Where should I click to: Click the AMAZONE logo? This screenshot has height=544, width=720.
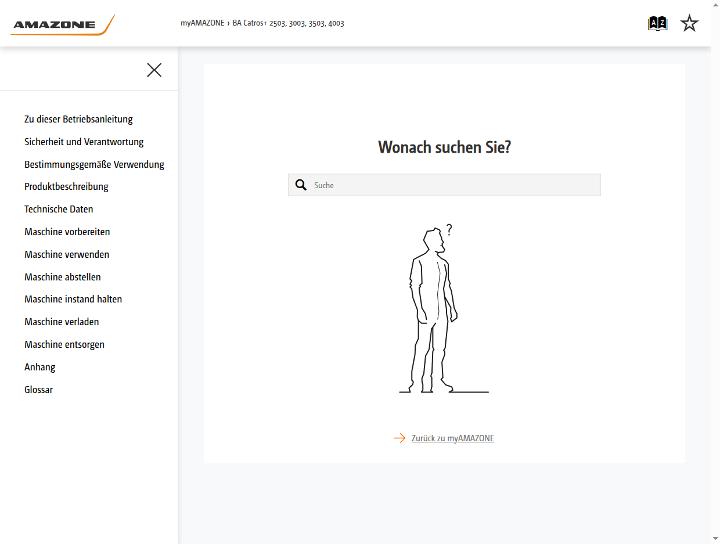[62, 24]
